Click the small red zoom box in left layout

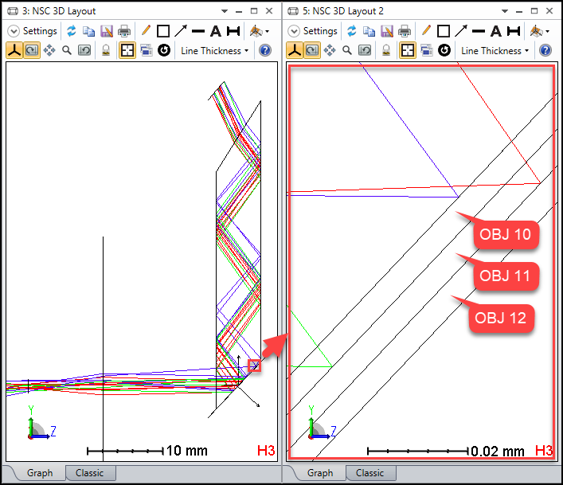pos(254,365)
